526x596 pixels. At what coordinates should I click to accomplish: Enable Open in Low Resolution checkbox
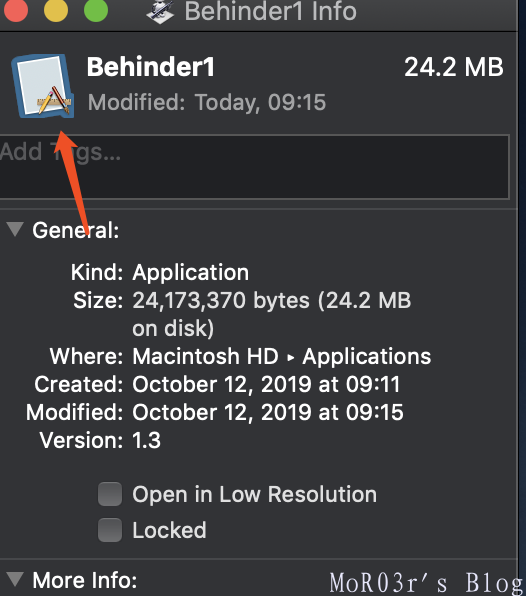click(110, 494)
